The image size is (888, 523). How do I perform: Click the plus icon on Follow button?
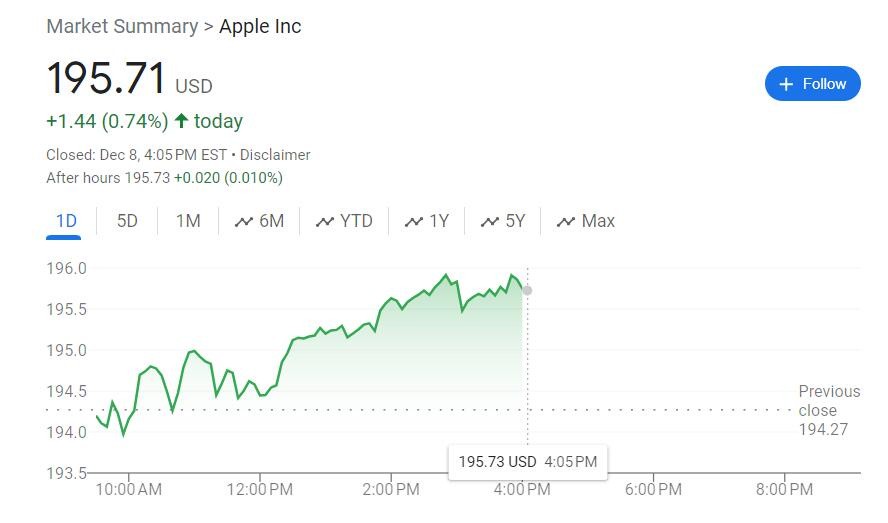786,84
